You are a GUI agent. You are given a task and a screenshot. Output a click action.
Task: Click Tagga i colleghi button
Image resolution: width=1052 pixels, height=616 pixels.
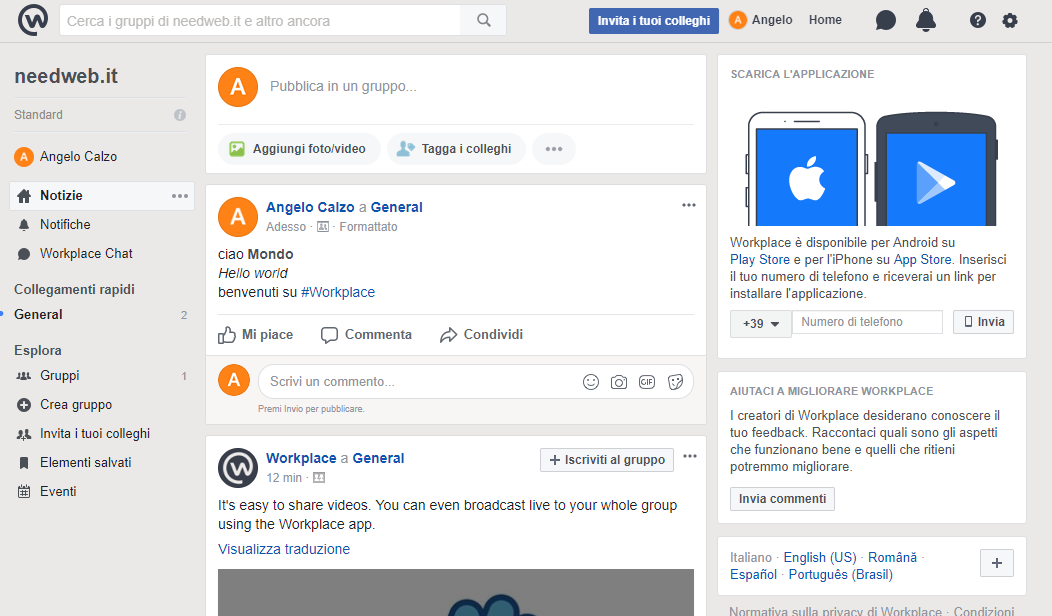coord(456,149)
